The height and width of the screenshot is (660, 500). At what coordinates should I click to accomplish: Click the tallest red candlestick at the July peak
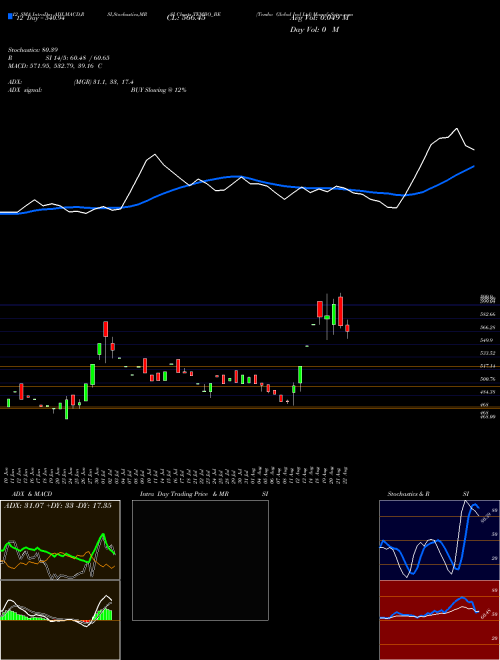(x=106, y=329)
